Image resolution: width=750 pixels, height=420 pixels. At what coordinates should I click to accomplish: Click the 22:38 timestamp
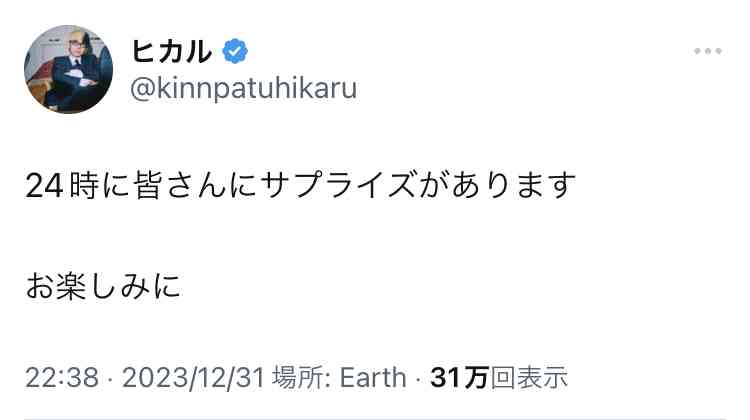[x=62, y=377]
